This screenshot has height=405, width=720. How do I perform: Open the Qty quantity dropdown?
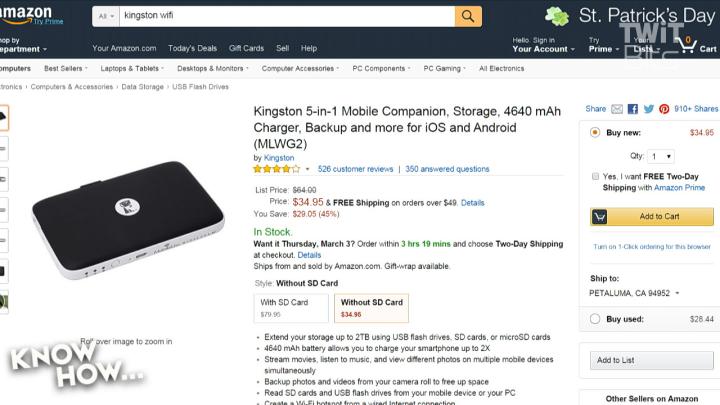point(660,156)
